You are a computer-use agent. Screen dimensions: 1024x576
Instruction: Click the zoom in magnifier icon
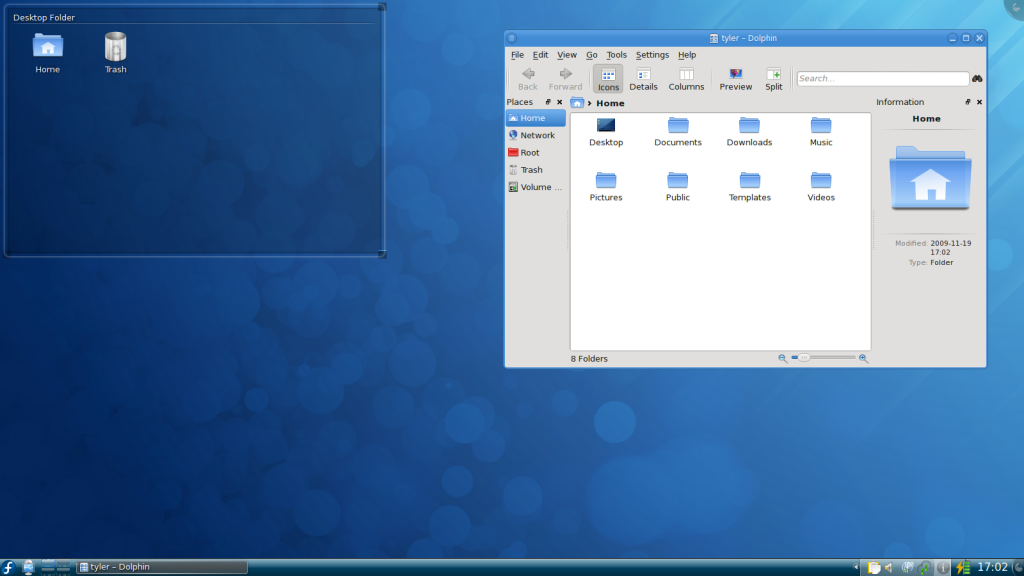pyautogui.click(x=863, y=358)
